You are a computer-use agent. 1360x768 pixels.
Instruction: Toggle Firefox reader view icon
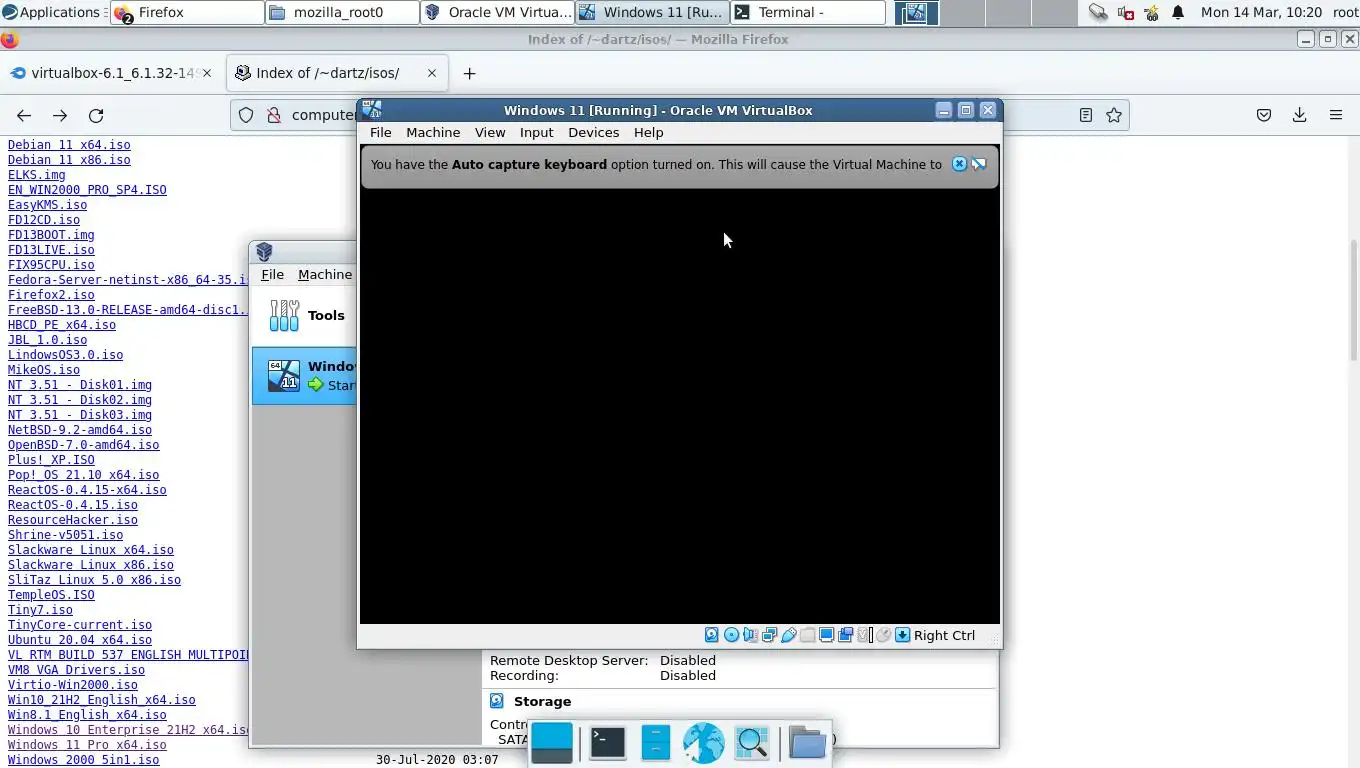pos(1086,115)
